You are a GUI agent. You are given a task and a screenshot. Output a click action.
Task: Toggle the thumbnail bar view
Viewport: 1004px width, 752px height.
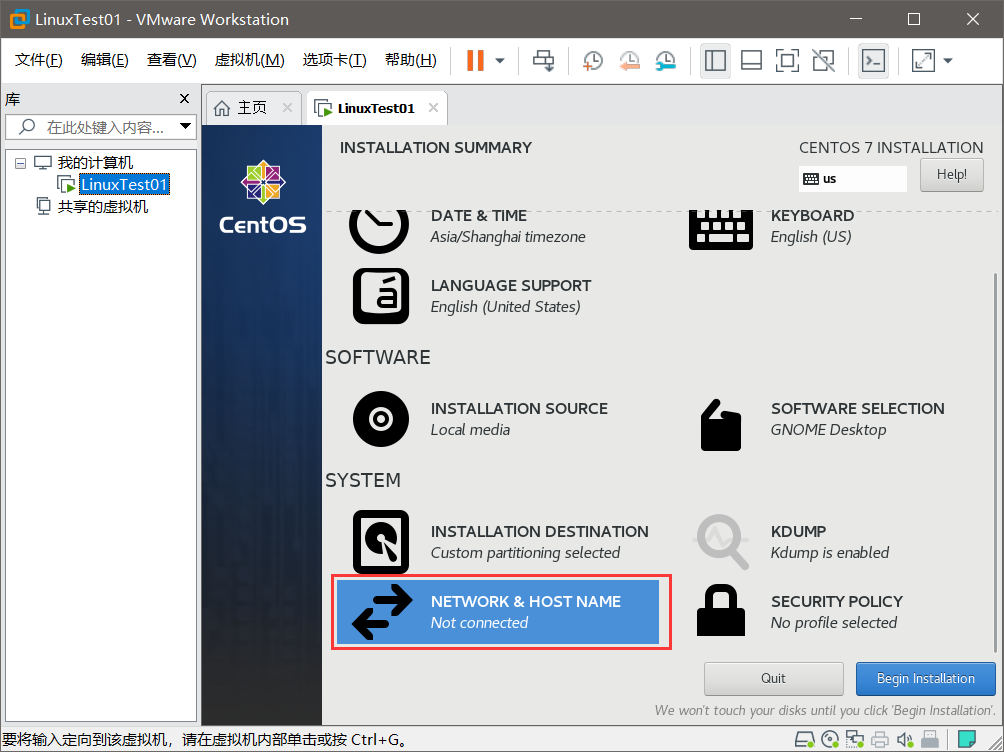click(x=751, y=60)
